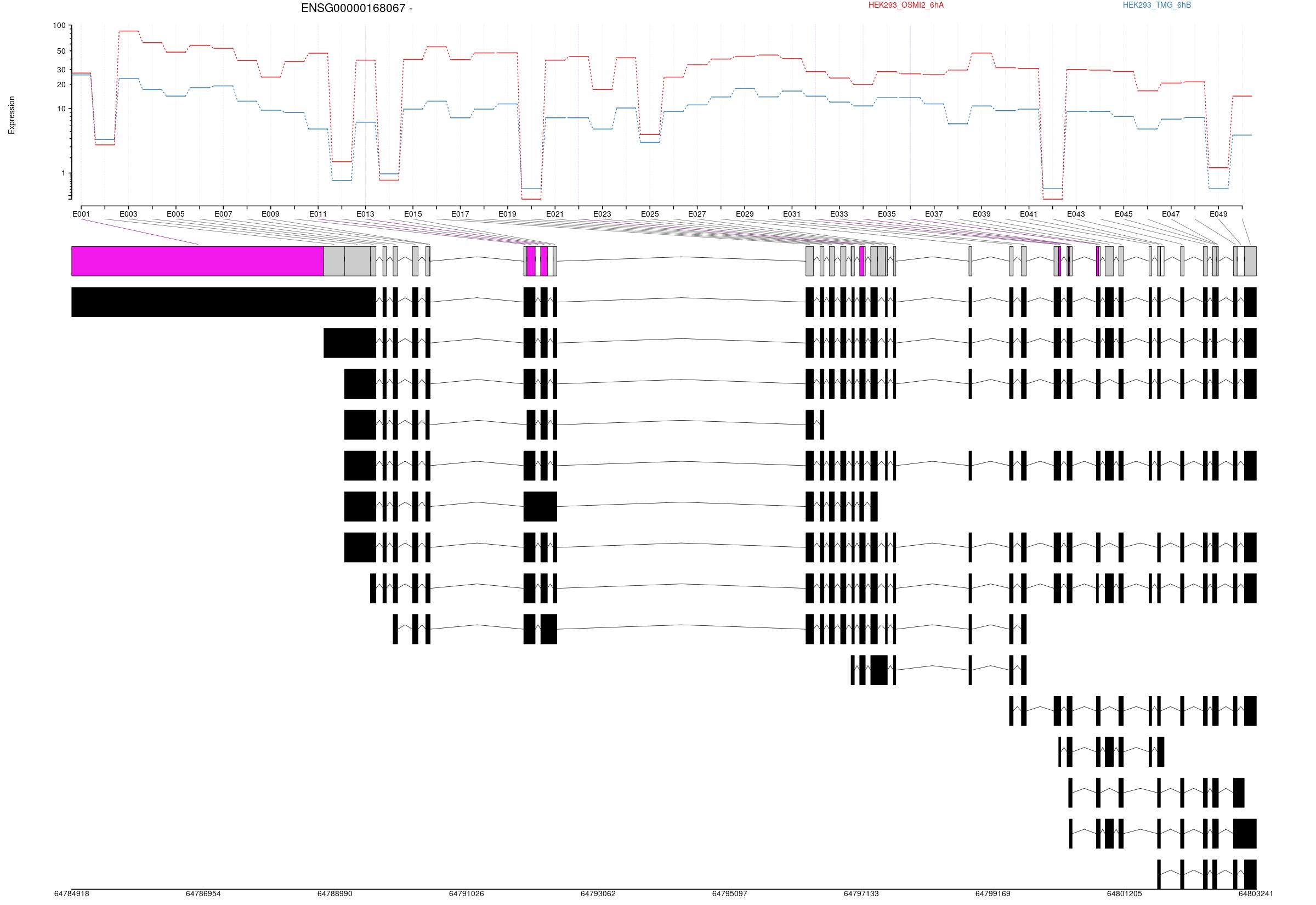Select the HEK293_OSMI2_6hA legend label
The height and width of the screenshot is (905, 1316).
click(906, 5)
